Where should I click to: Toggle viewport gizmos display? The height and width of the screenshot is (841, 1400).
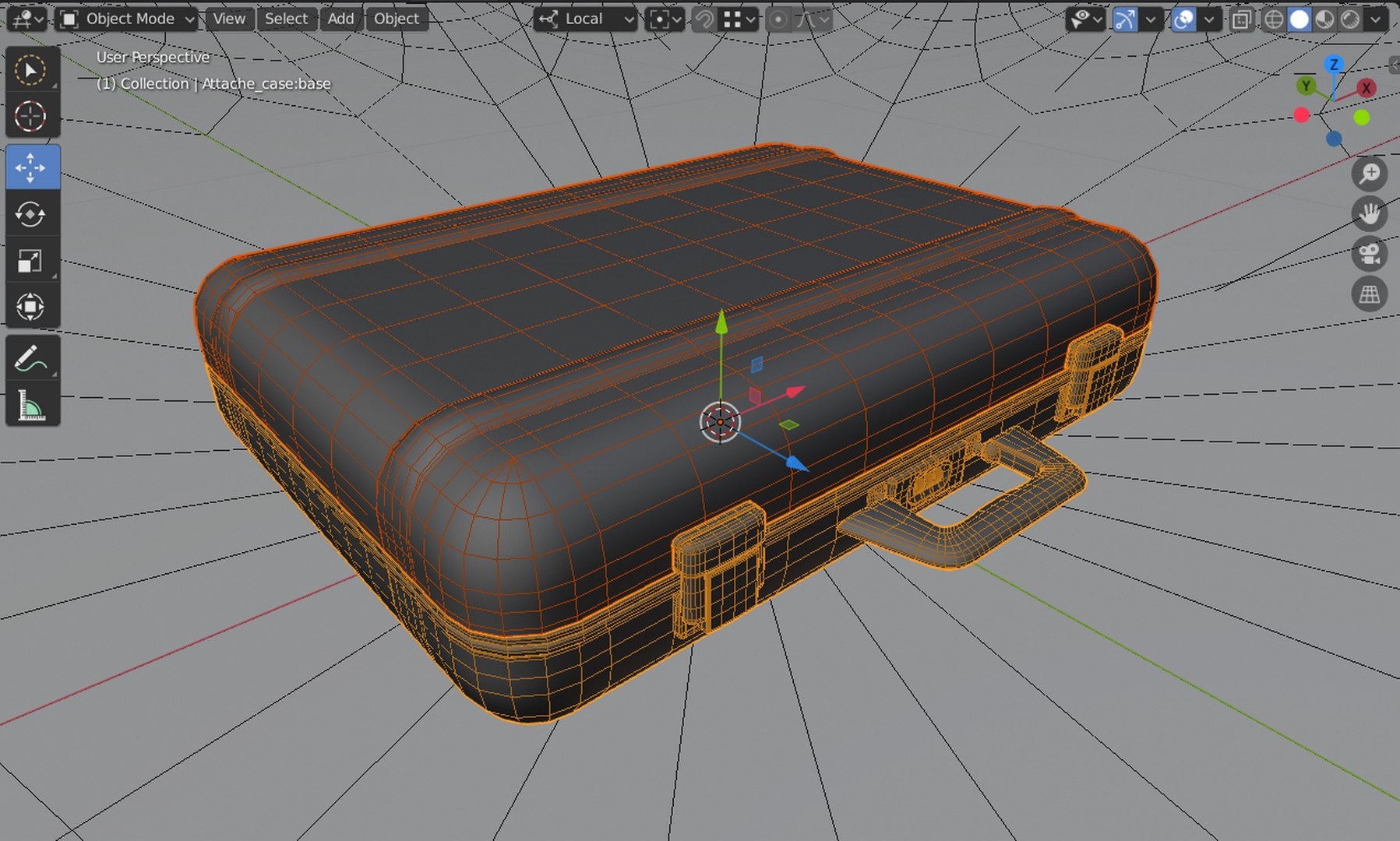point(1124,19)
